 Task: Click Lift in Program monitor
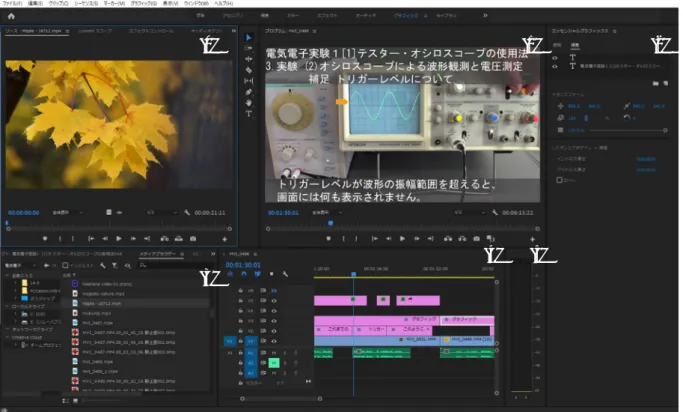click(x=448, y=239)
